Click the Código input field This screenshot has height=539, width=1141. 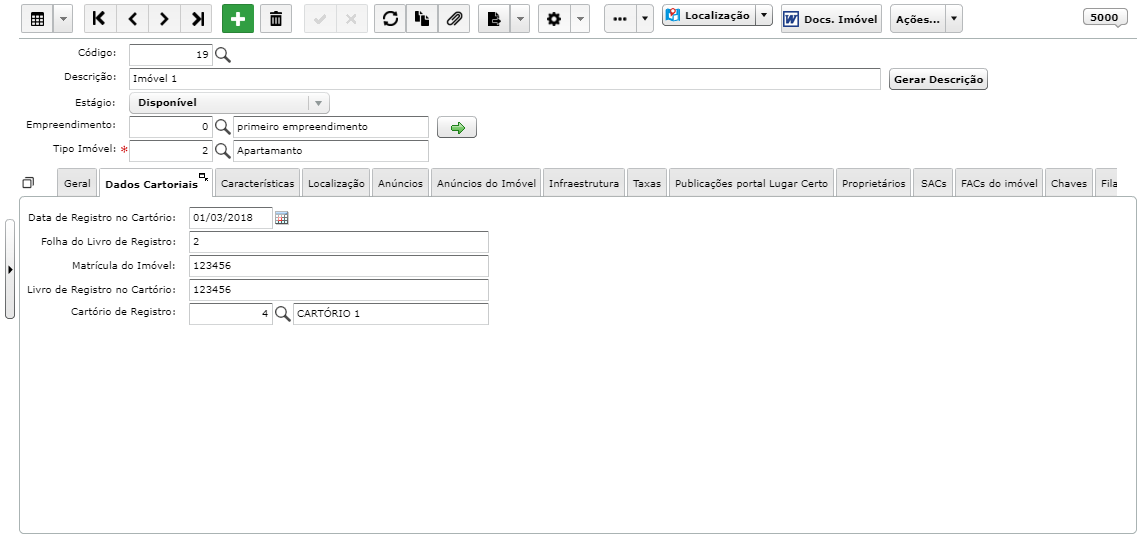pyautogui.click(x=171, y=55)
